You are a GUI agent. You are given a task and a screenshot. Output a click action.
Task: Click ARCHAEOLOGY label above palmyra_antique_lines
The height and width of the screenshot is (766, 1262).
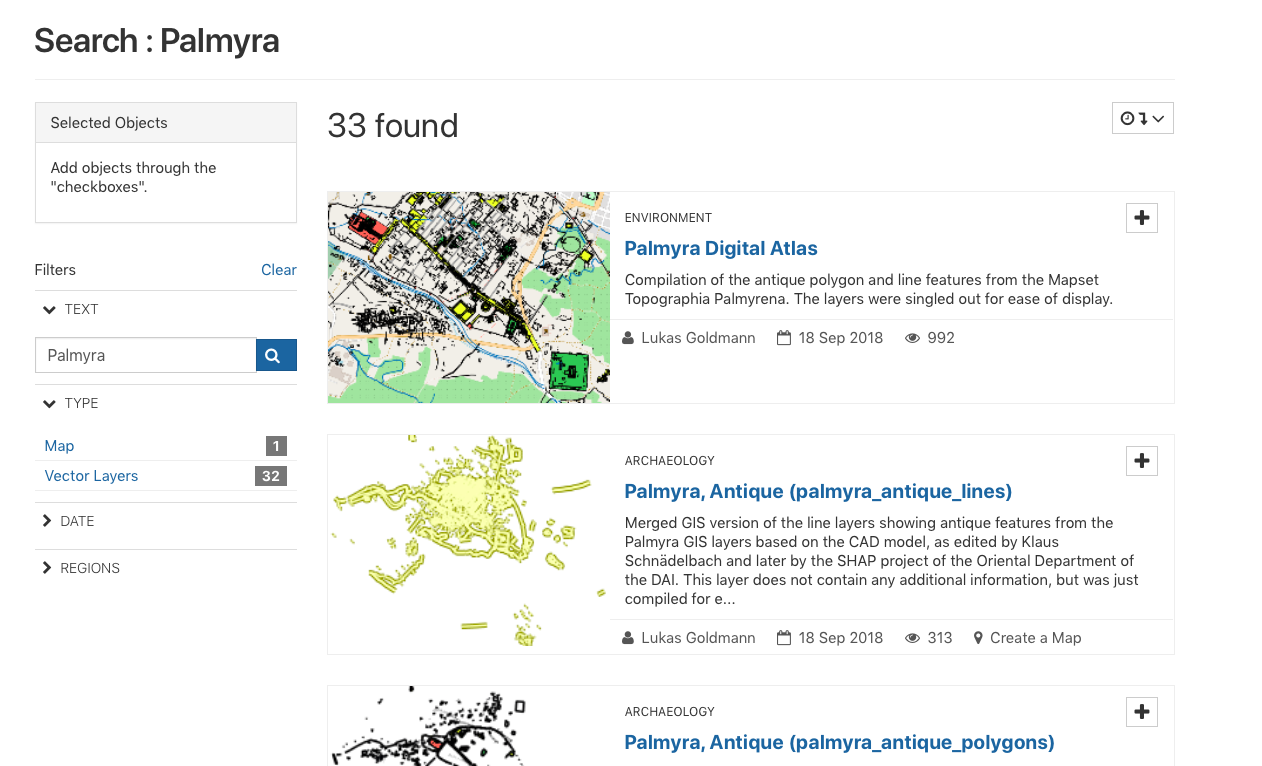(x=670, y=461)
